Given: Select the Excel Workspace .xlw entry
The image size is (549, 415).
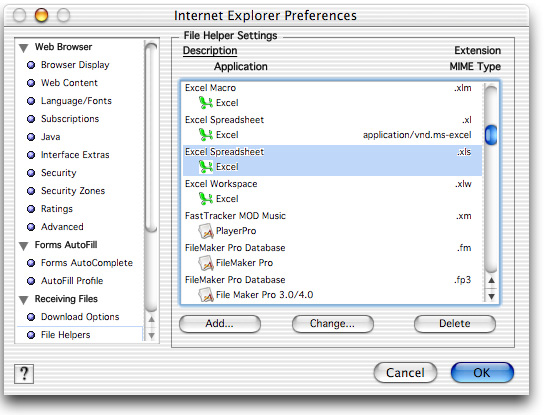Looking at the screenshot, I should point(332,192).
